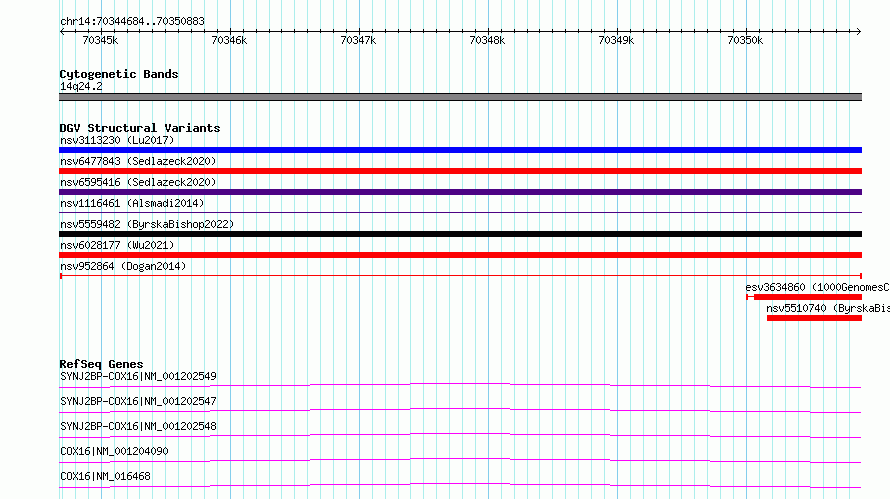Click the red nsv6028177 variant bar
This screenshot has height=499, width=890.
tap(460, 255)
